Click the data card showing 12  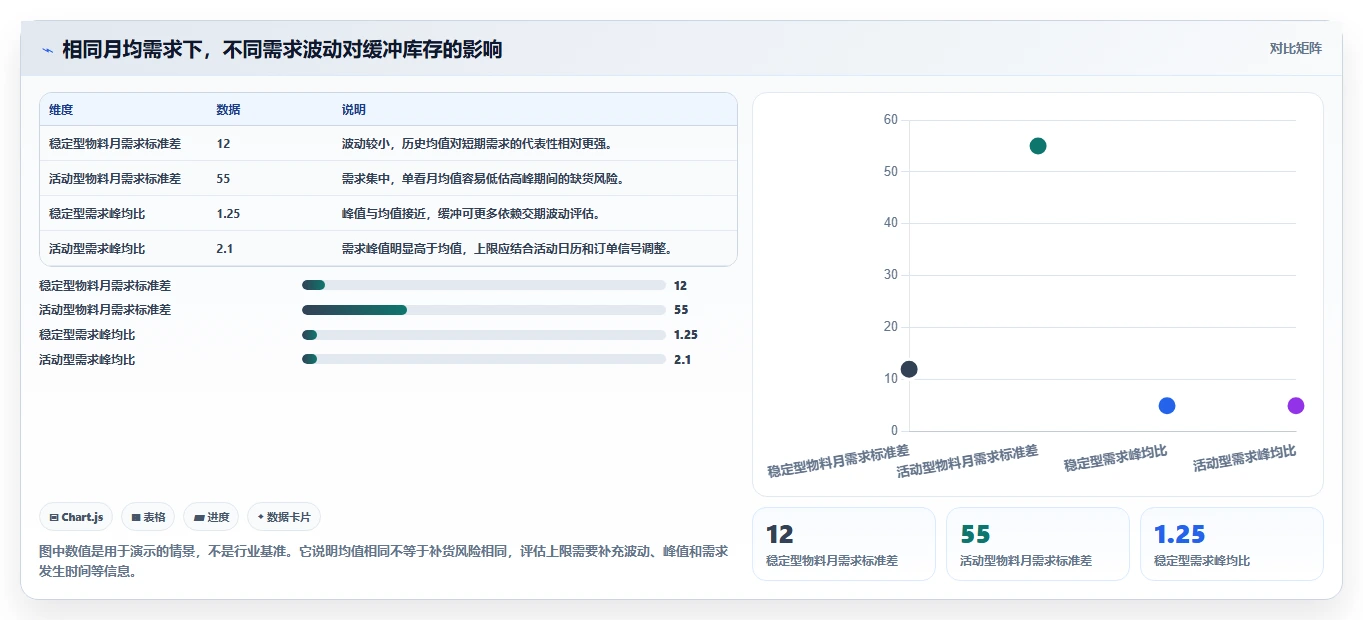pyautogui.click(x=844, y=544)
